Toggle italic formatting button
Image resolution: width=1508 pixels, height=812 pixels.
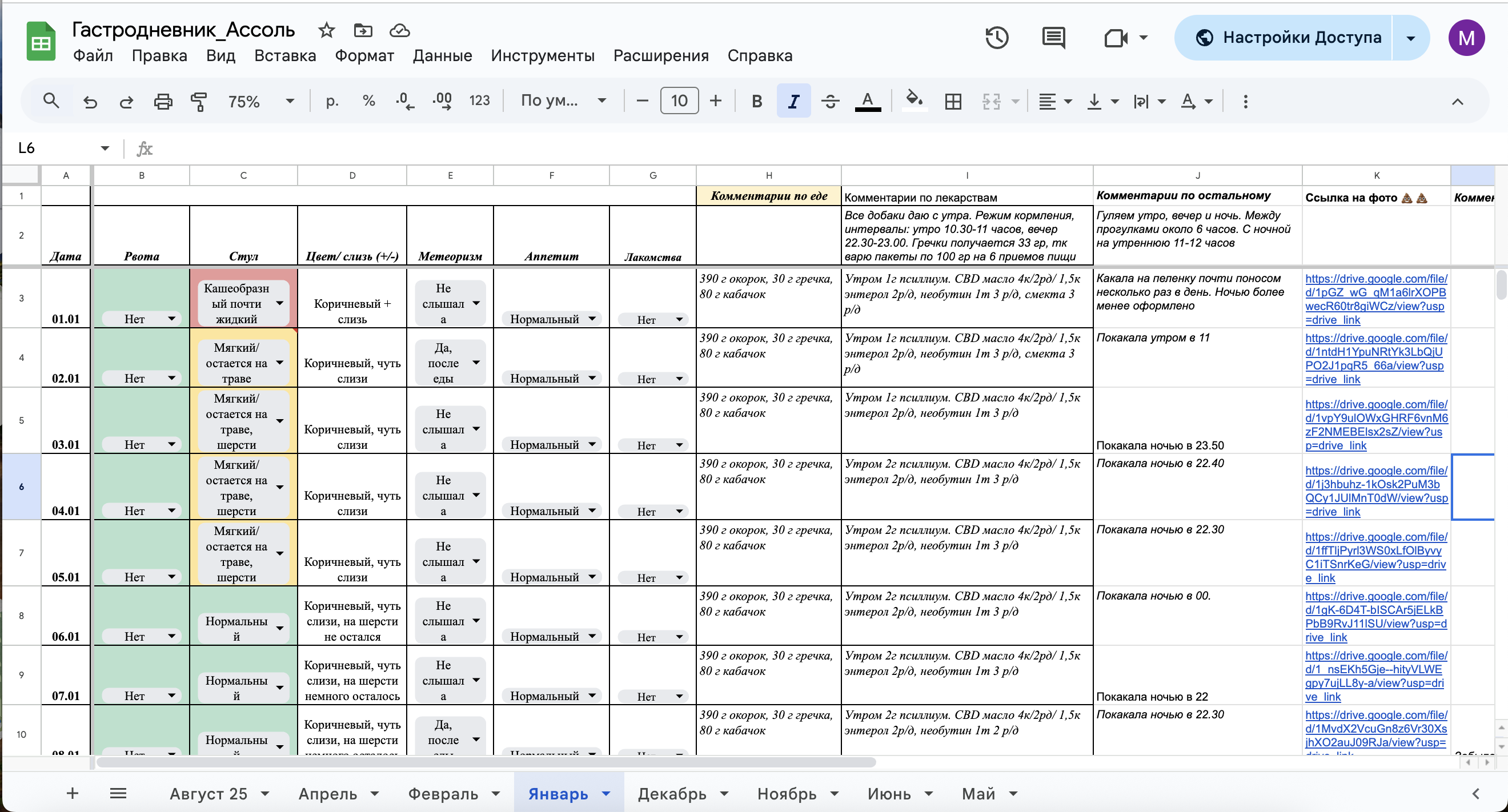click(x=793, y=102)
